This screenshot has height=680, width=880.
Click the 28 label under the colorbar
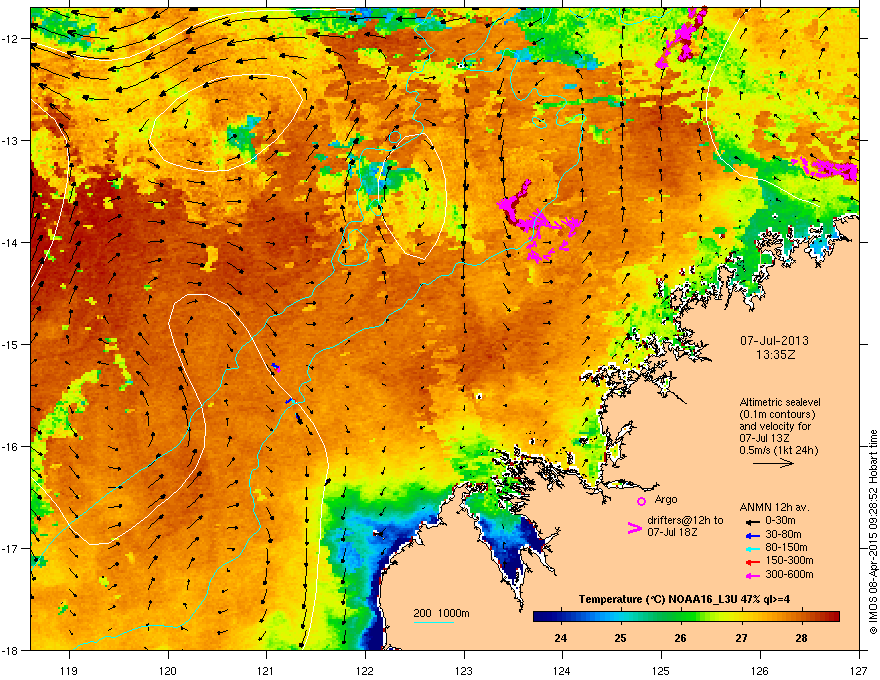[801, 638]
